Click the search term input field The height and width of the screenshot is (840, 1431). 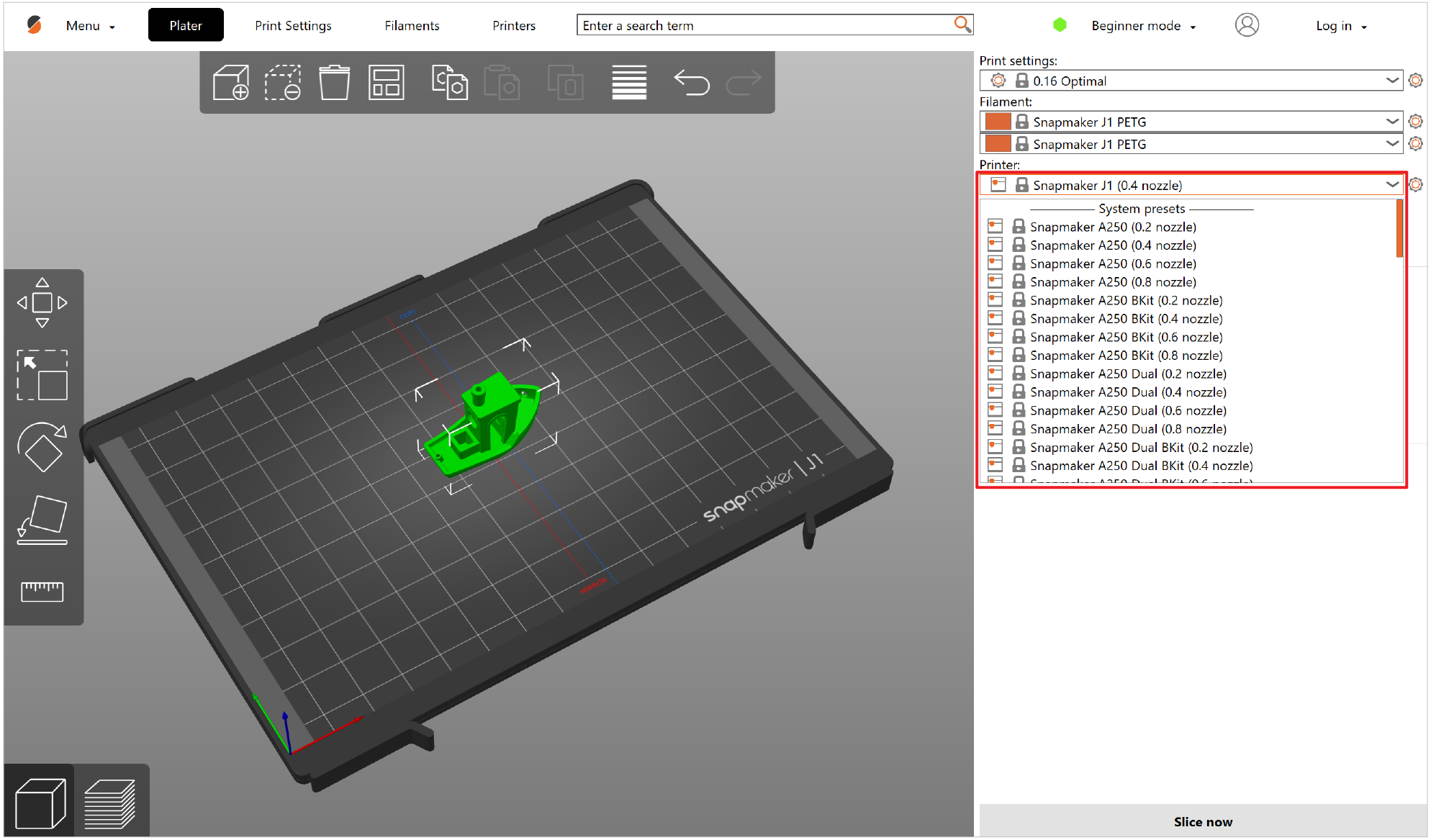(x=767, y=25)
